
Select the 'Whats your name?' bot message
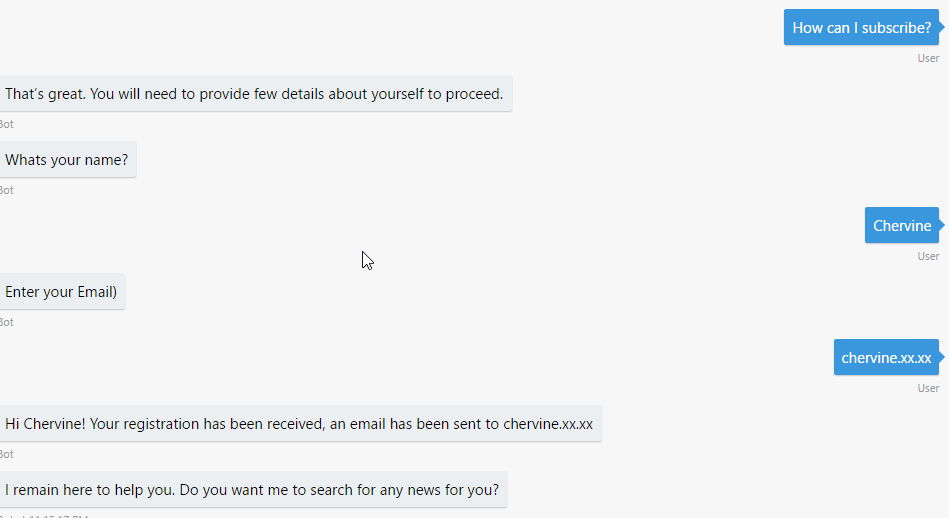(x=66, y=159)
